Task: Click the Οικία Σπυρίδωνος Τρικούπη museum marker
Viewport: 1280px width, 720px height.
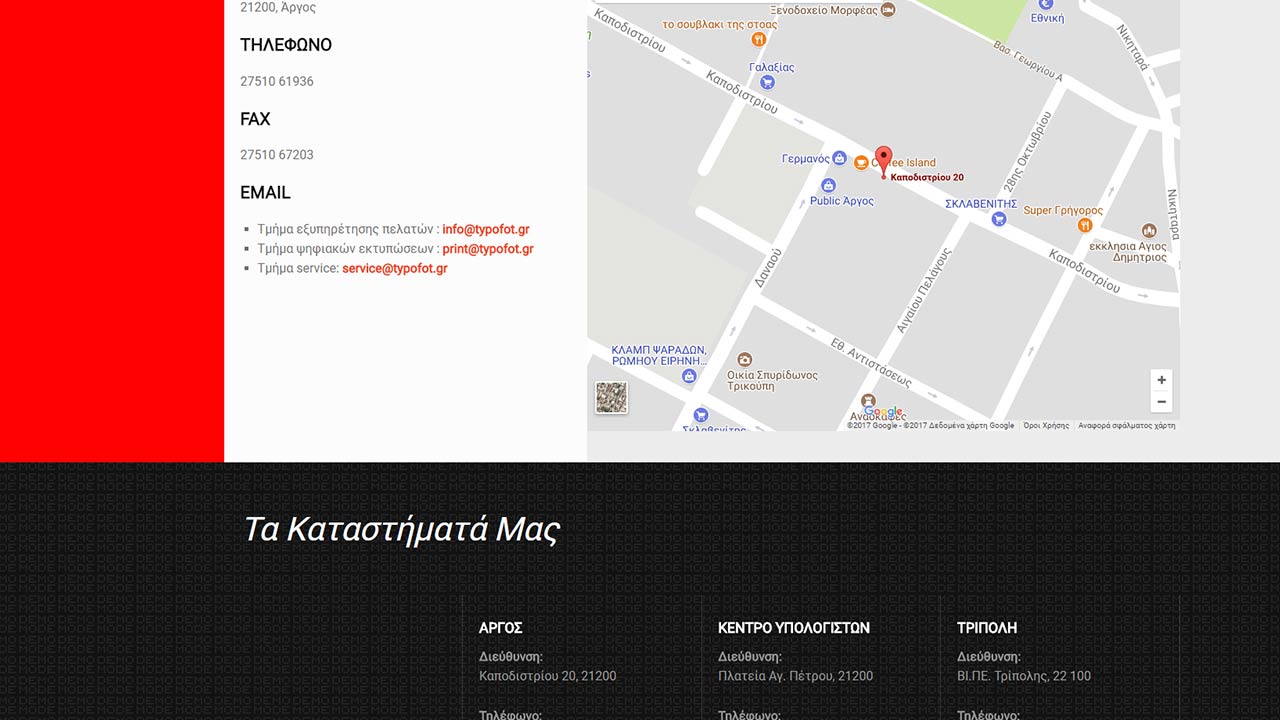Action: click(744, 360)
